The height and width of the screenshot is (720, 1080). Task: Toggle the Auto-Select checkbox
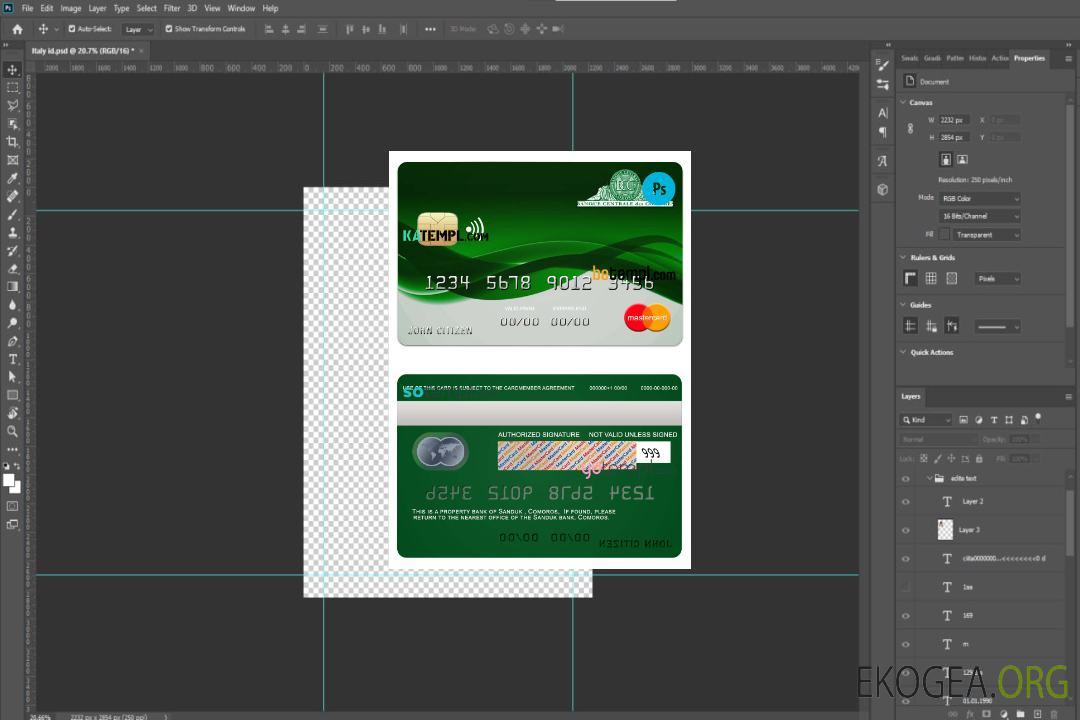[x=72, y=29]
